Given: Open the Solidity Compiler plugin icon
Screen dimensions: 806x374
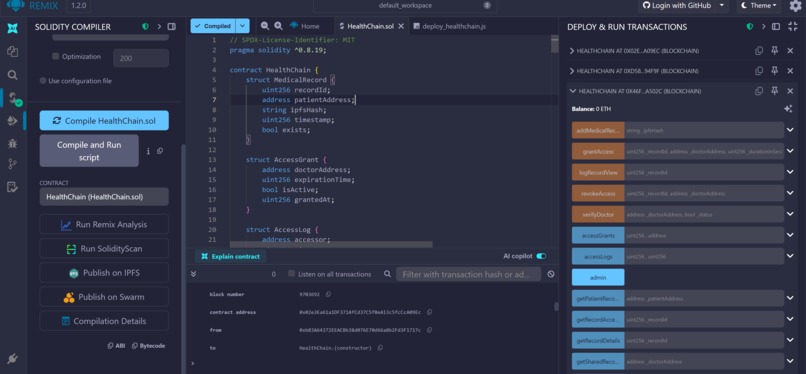Looking at the screenshot, I should coord(14,98).
